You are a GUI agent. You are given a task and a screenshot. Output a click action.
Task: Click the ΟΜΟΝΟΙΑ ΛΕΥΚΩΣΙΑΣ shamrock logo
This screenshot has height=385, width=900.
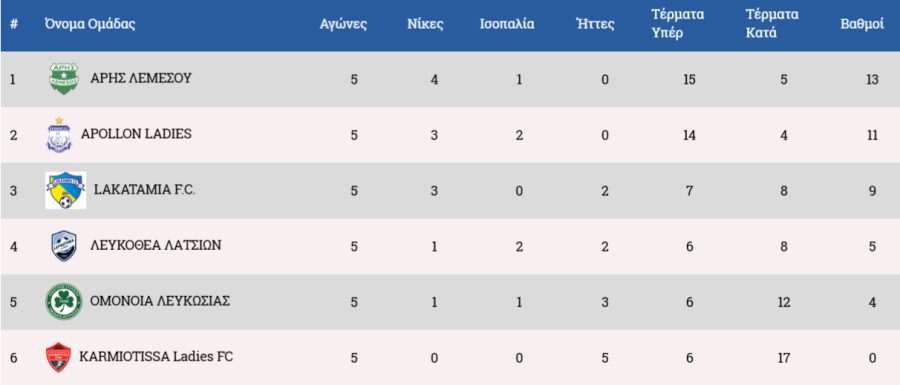tap(64, 301)
